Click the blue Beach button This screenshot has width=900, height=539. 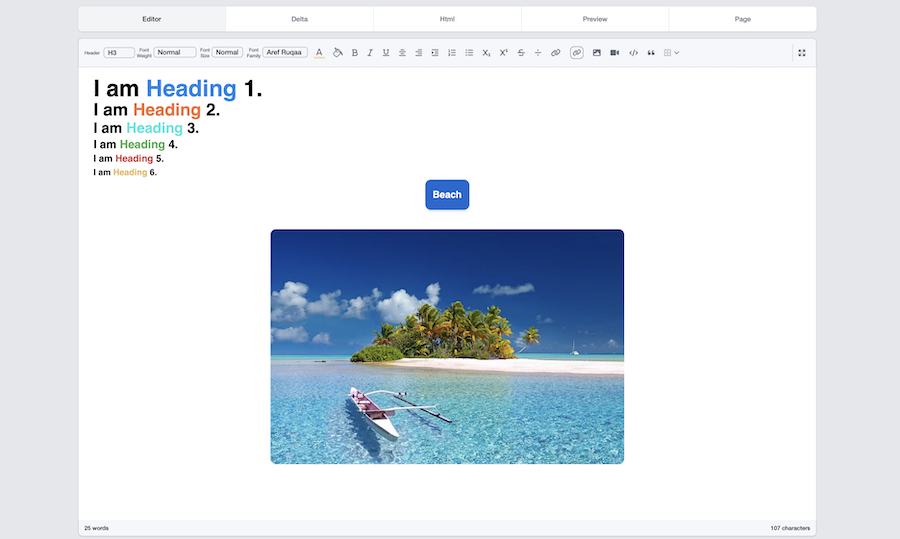click(x=447, y=195)
